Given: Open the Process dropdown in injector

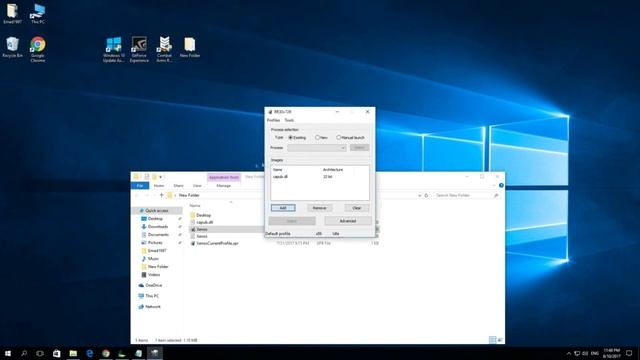Looking at the screenshot, I should click(x=317, y=148).
